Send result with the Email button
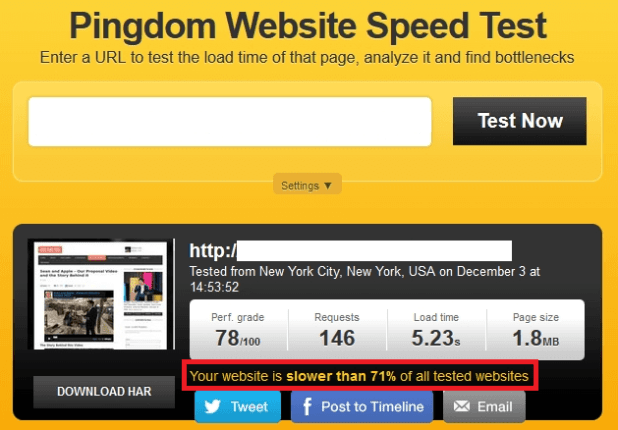The width and height of the screenshot is (618, 430). click(484, 407)
